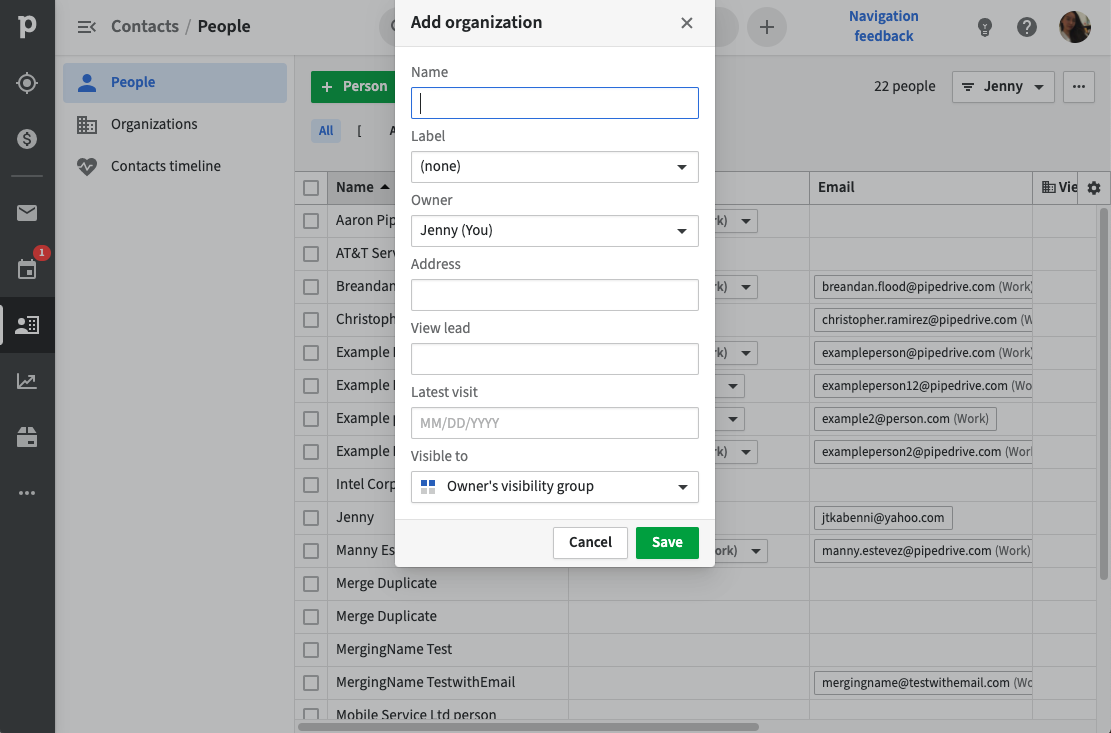Expand the Visible to dropdown
This screenshot has width=1111, height=733.
tap(554, 487)
